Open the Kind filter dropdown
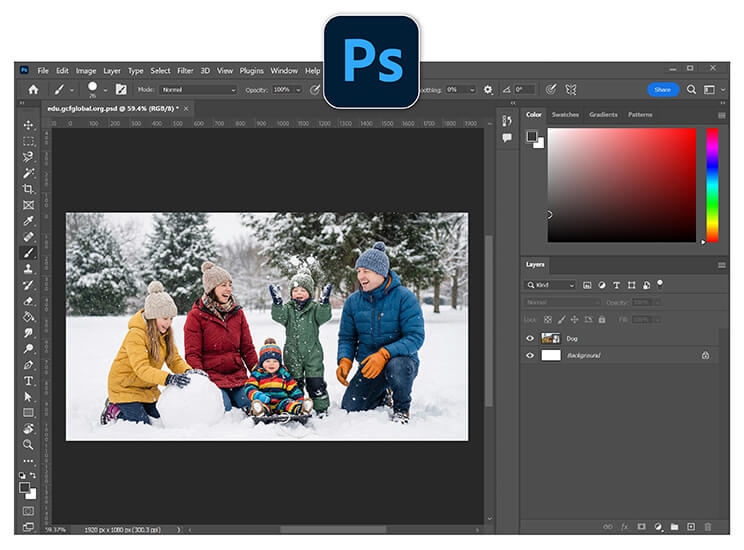This screenshot has width=744, height=550. 550,285
